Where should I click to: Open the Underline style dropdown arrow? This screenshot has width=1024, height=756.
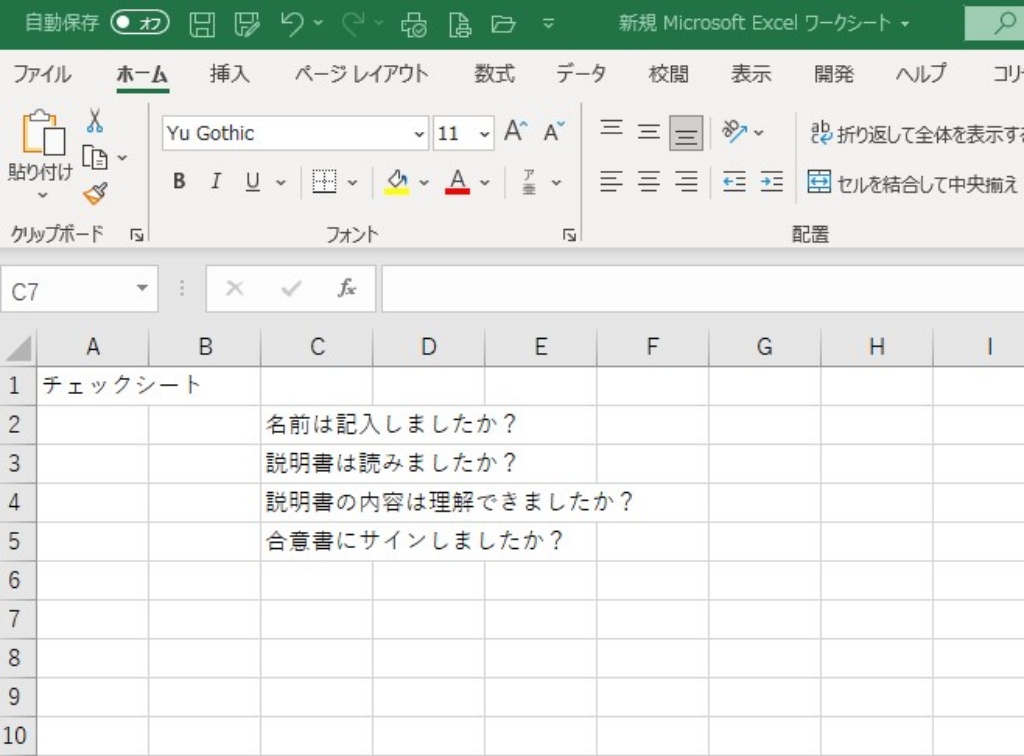(x=281, y=182)
